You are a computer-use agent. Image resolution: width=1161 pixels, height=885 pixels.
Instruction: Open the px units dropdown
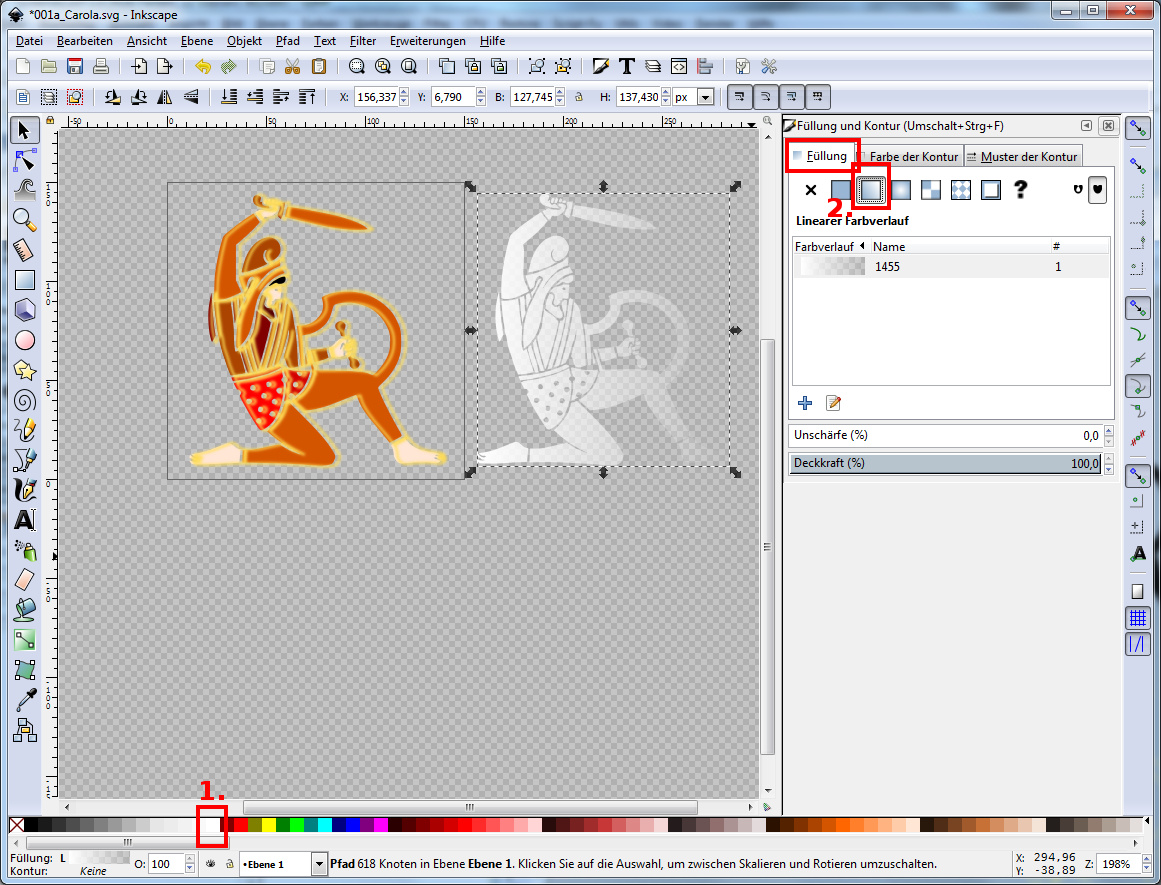tap(706, 98)
